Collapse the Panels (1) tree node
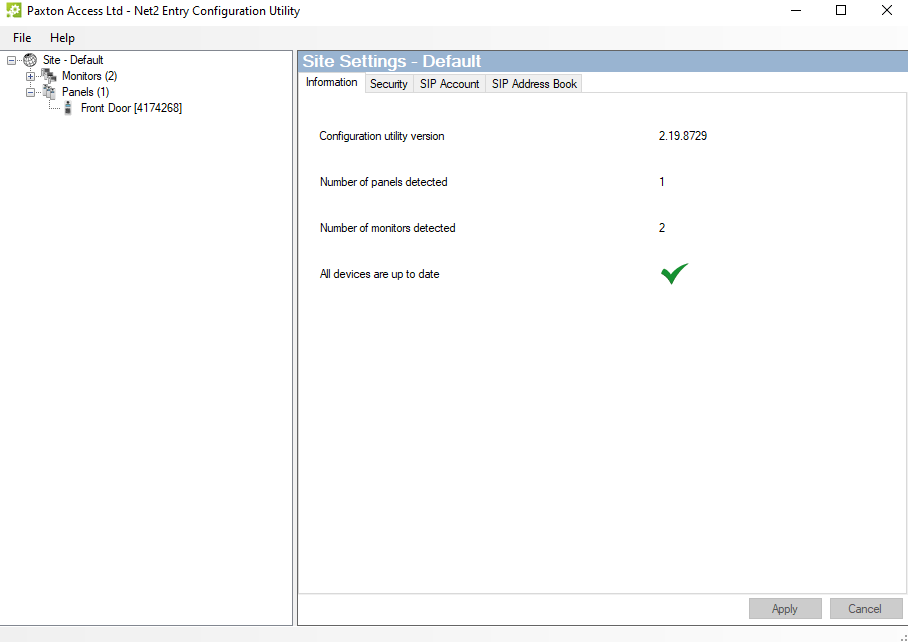 (x=30, y=93)
